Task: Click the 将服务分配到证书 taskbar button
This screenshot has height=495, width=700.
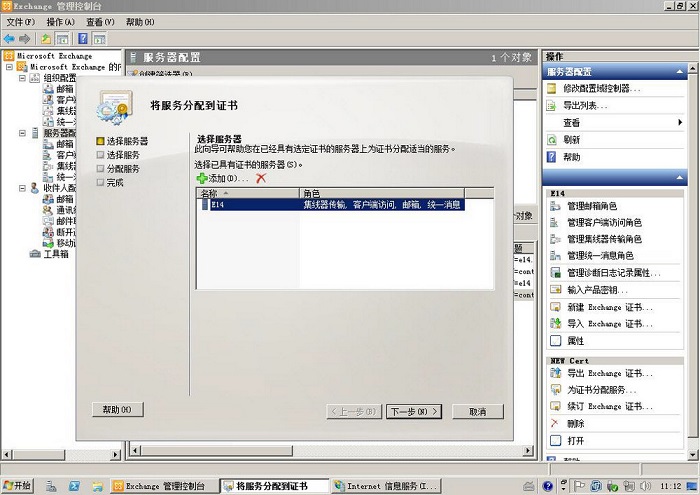Action: [274, 486]
